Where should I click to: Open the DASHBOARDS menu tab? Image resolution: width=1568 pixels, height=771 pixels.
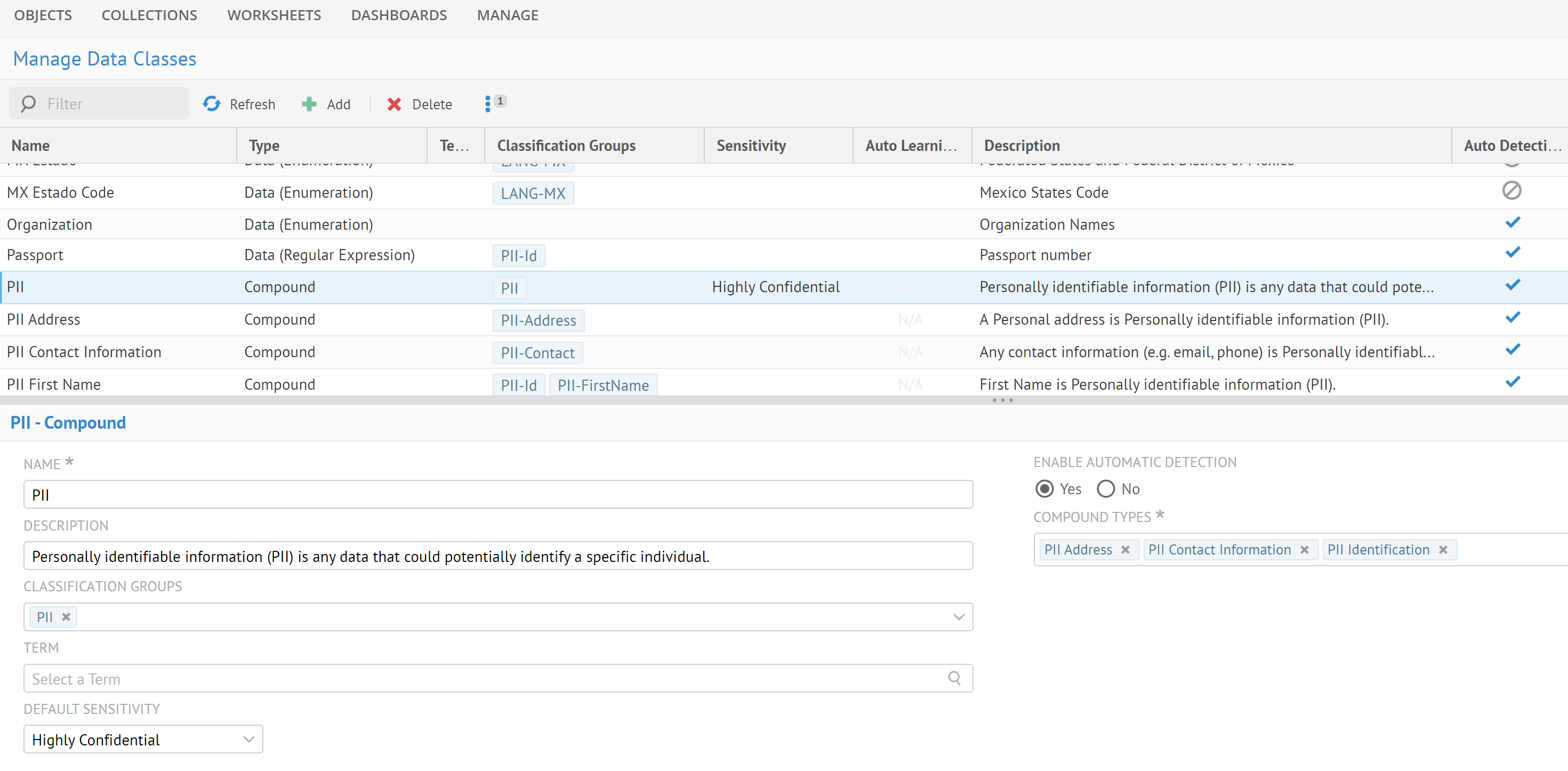[399, 15]
